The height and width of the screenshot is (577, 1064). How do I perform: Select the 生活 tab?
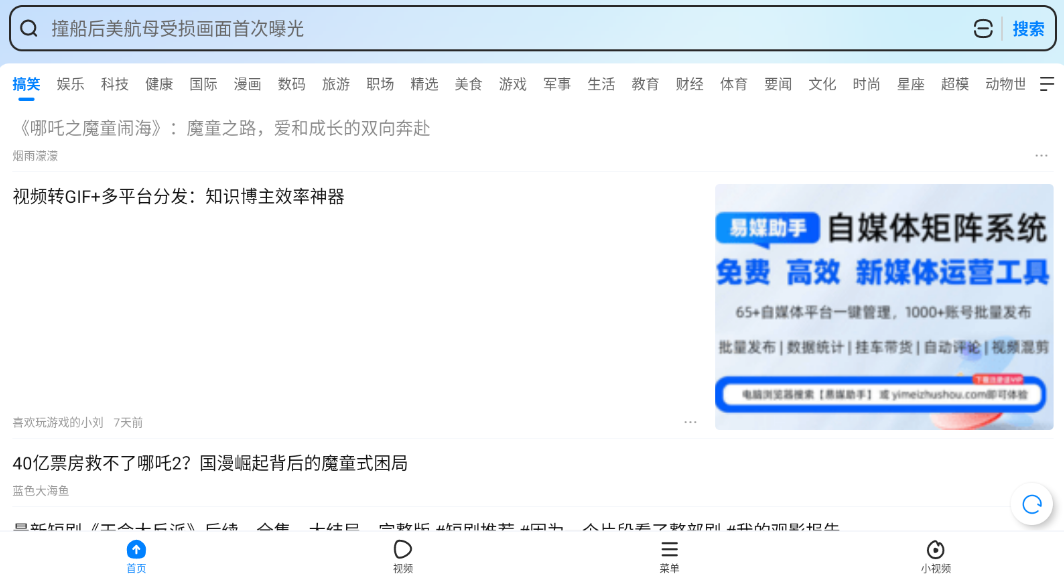click(601, 84)
